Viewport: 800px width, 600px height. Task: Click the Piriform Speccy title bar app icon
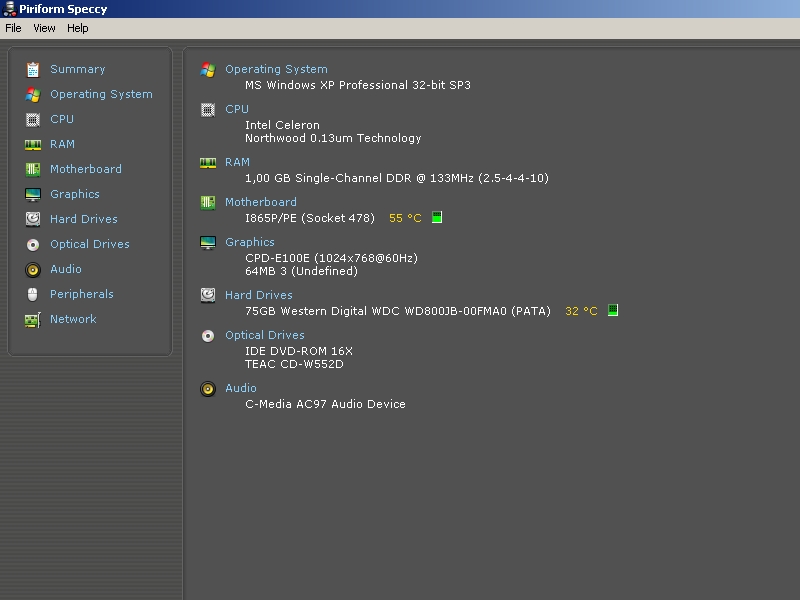9,9
